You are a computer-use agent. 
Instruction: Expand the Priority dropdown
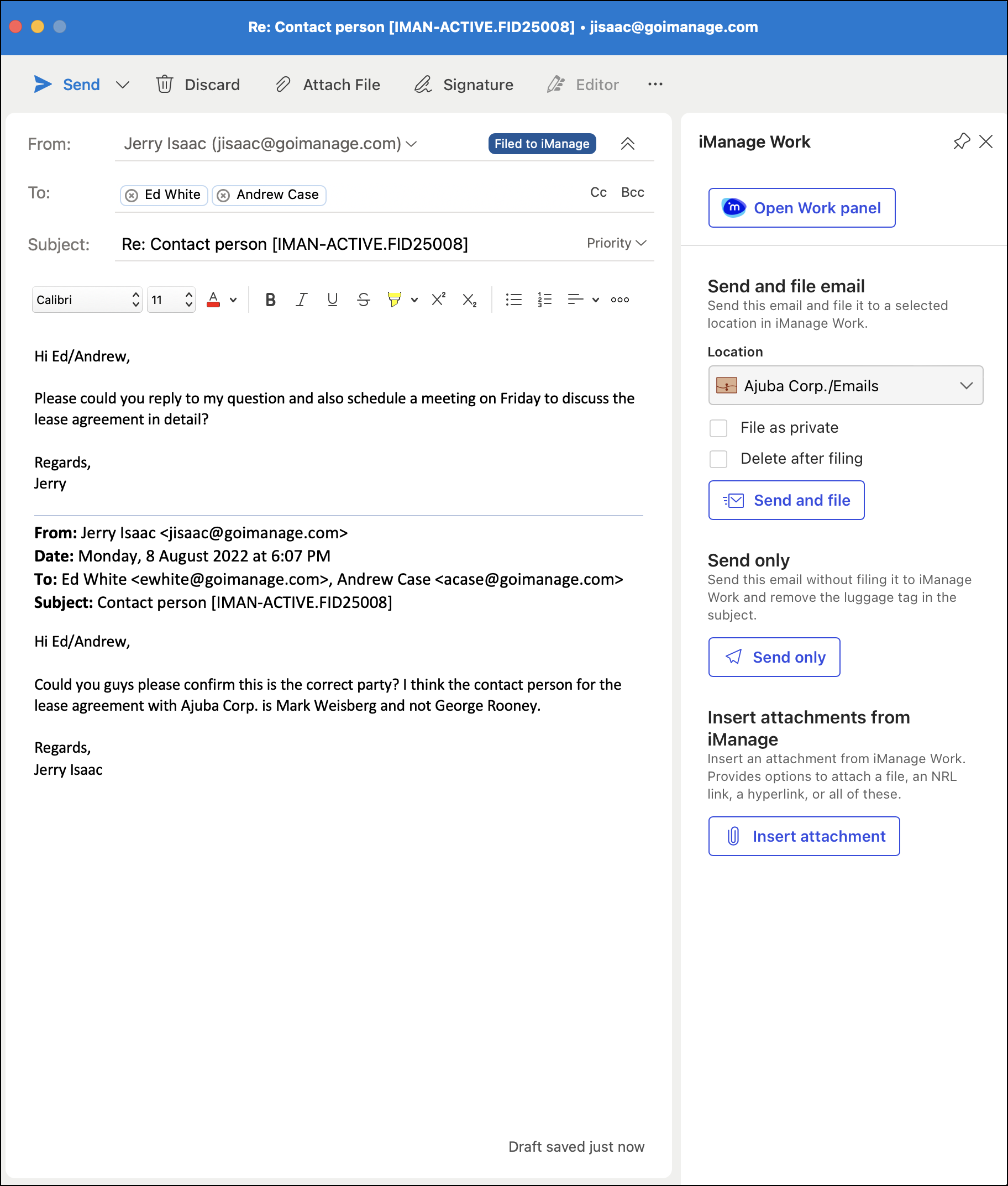pos(616,243)
